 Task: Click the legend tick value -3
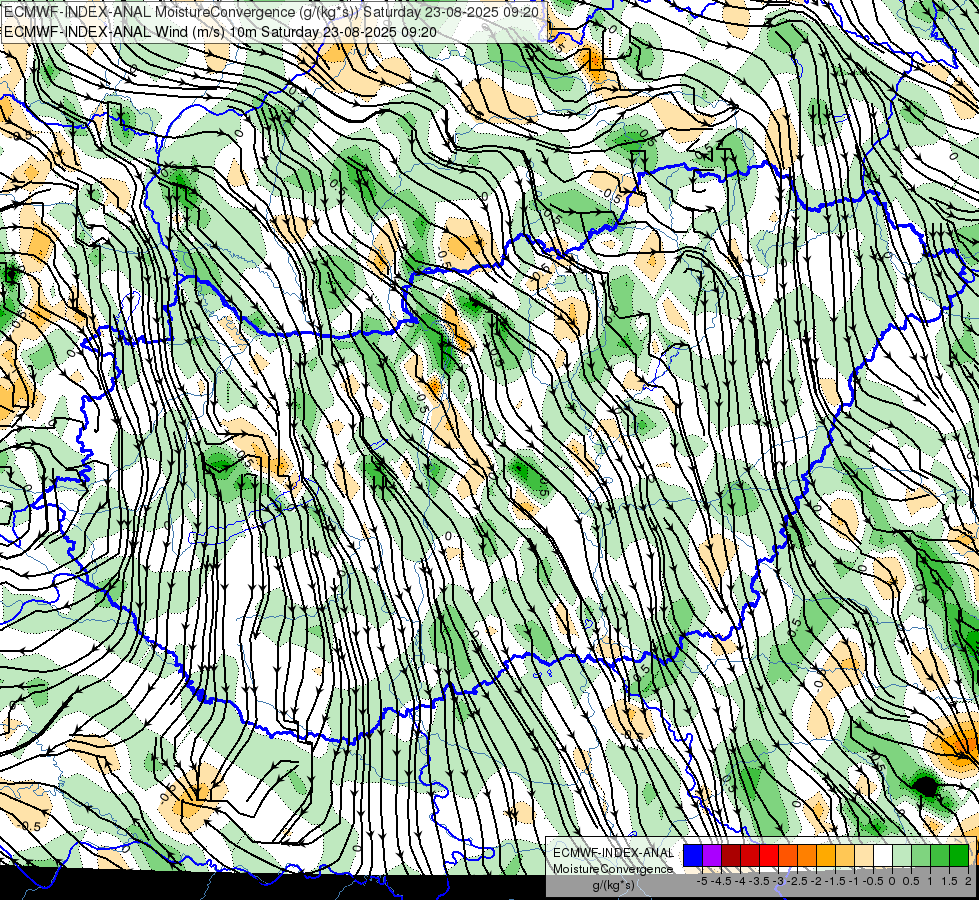click(x=779, y=881)
